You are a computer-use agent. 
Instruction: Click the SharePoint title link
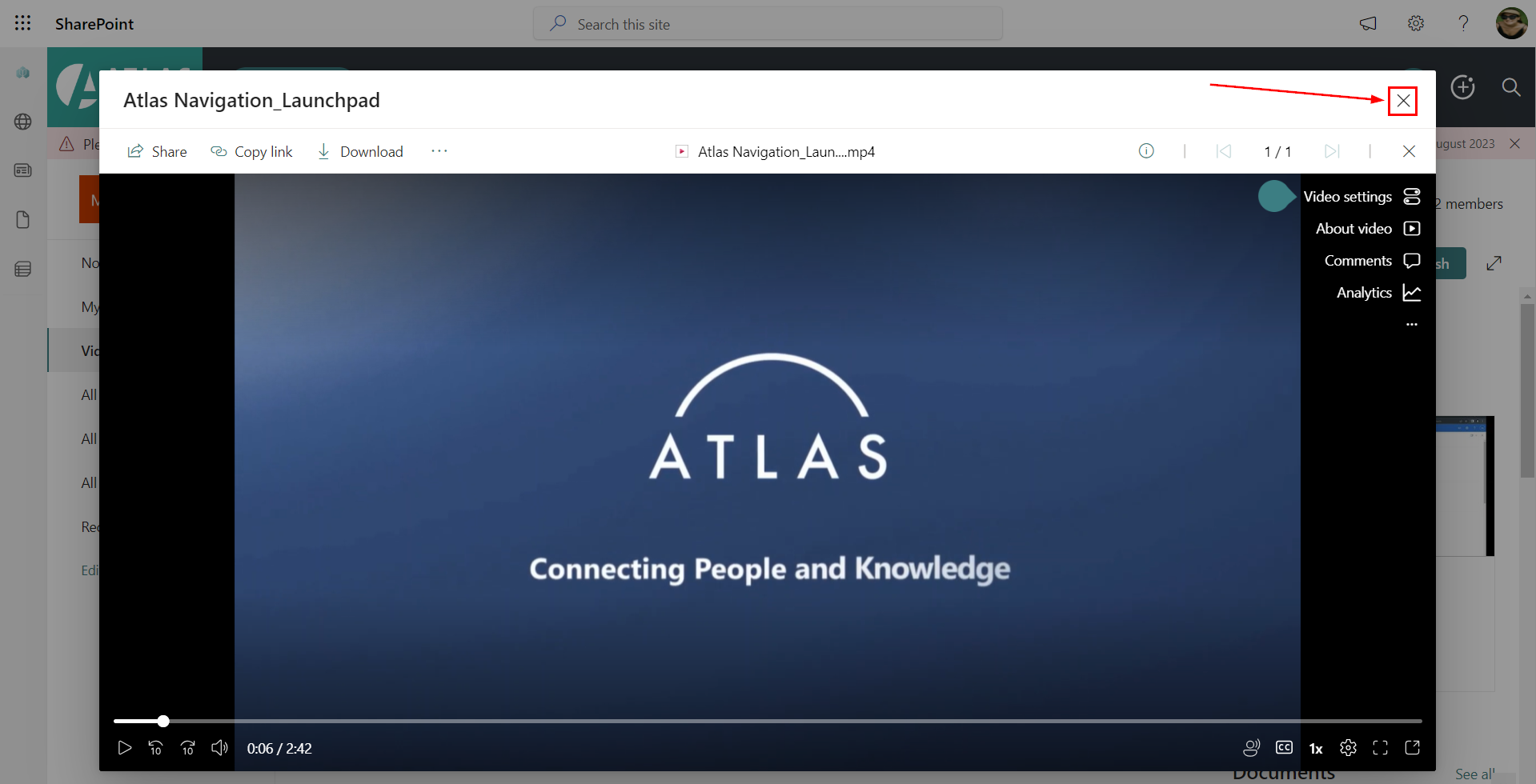point(94,24)
